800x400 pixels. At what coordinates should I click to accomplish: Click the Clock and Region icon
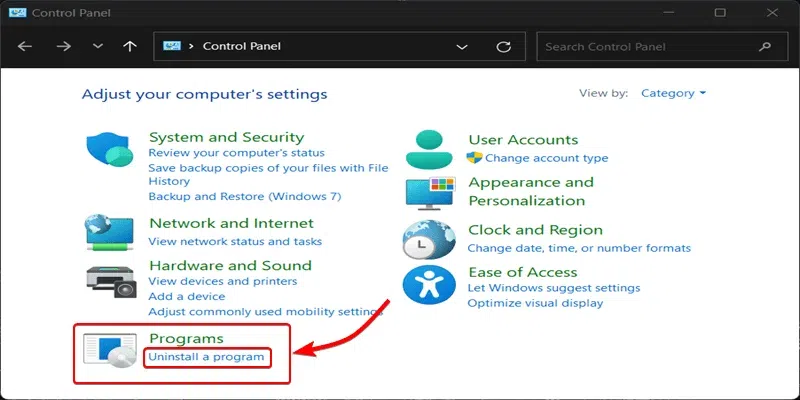[430, 240]
